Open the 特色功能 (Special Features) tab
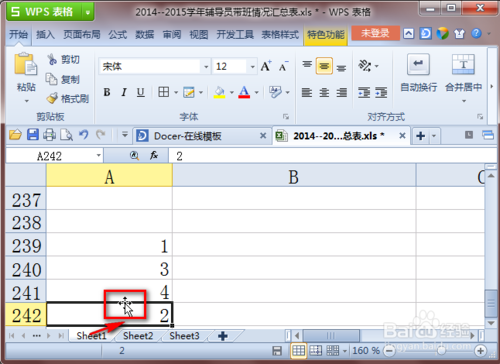The height and width of the screenshot is (364, 500). (x=326, y=35)
